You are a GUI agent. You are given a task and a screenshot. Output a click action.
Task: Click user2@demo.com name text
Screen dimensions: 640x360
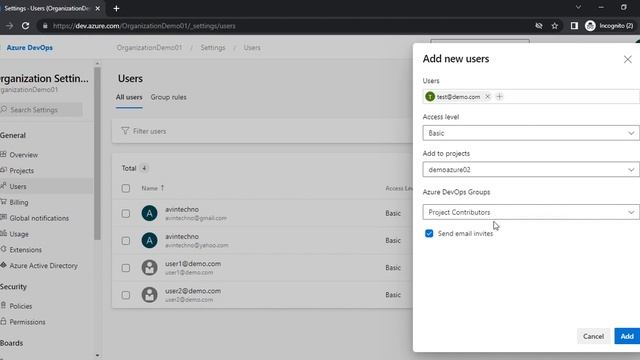click(193, 291)
